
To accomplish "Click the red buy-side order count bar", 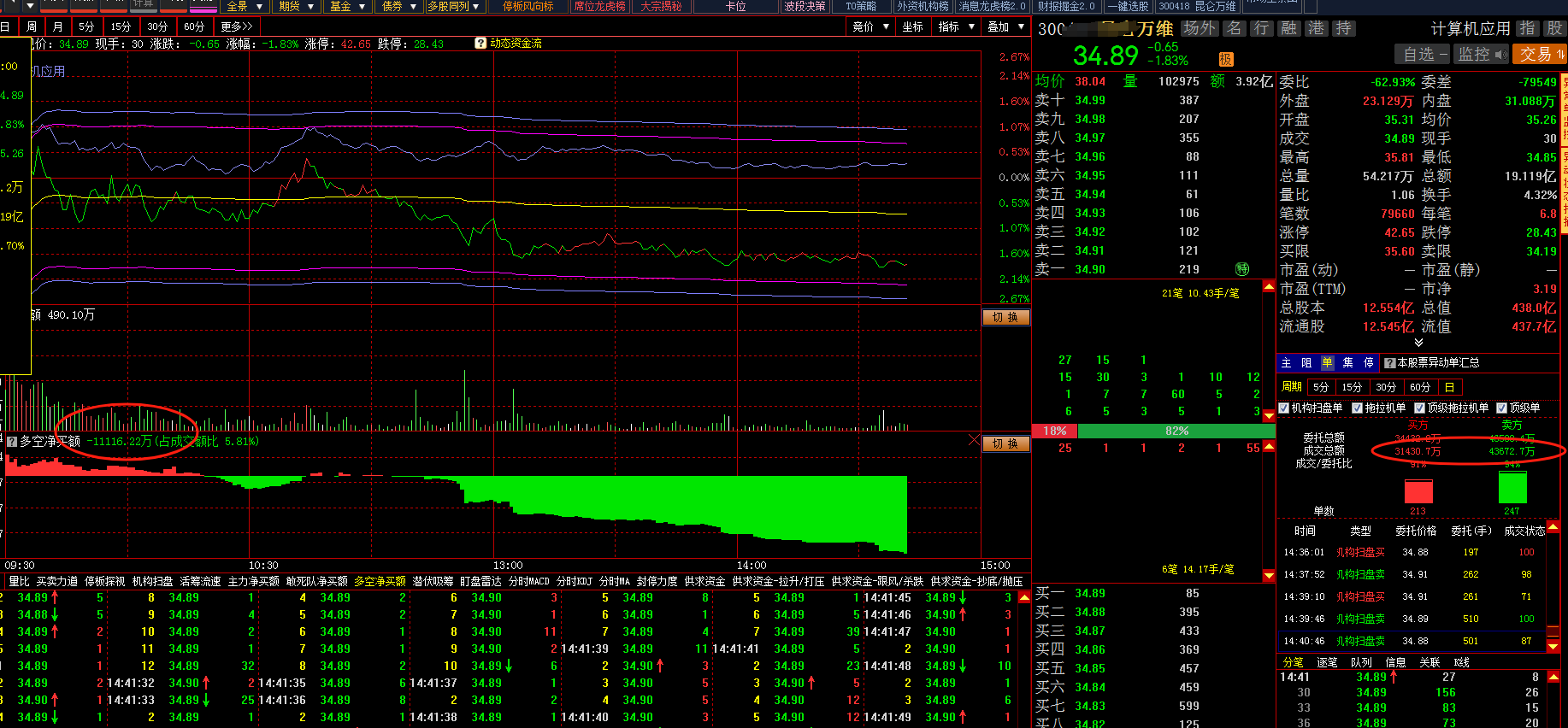I will point(1418,491).
